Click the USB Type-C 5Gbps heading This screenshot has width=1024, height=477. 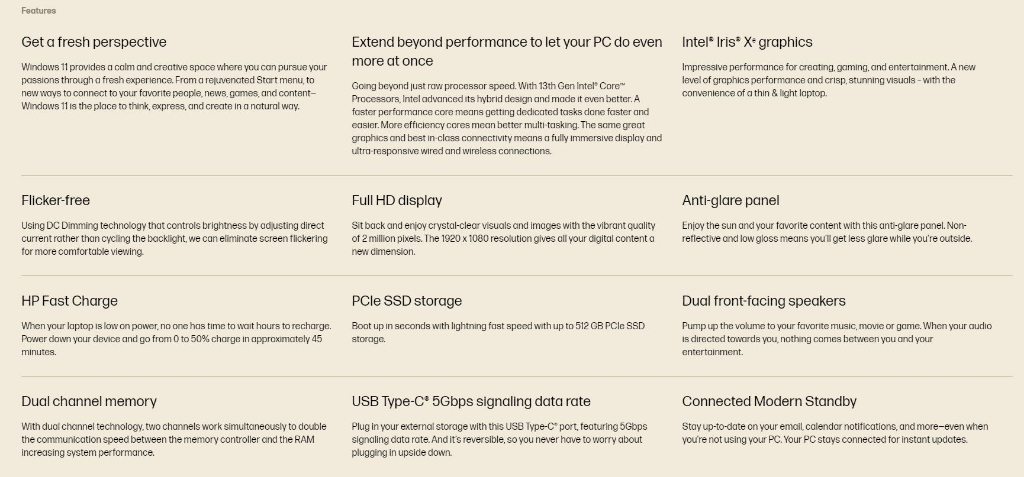tap(471, 401)
